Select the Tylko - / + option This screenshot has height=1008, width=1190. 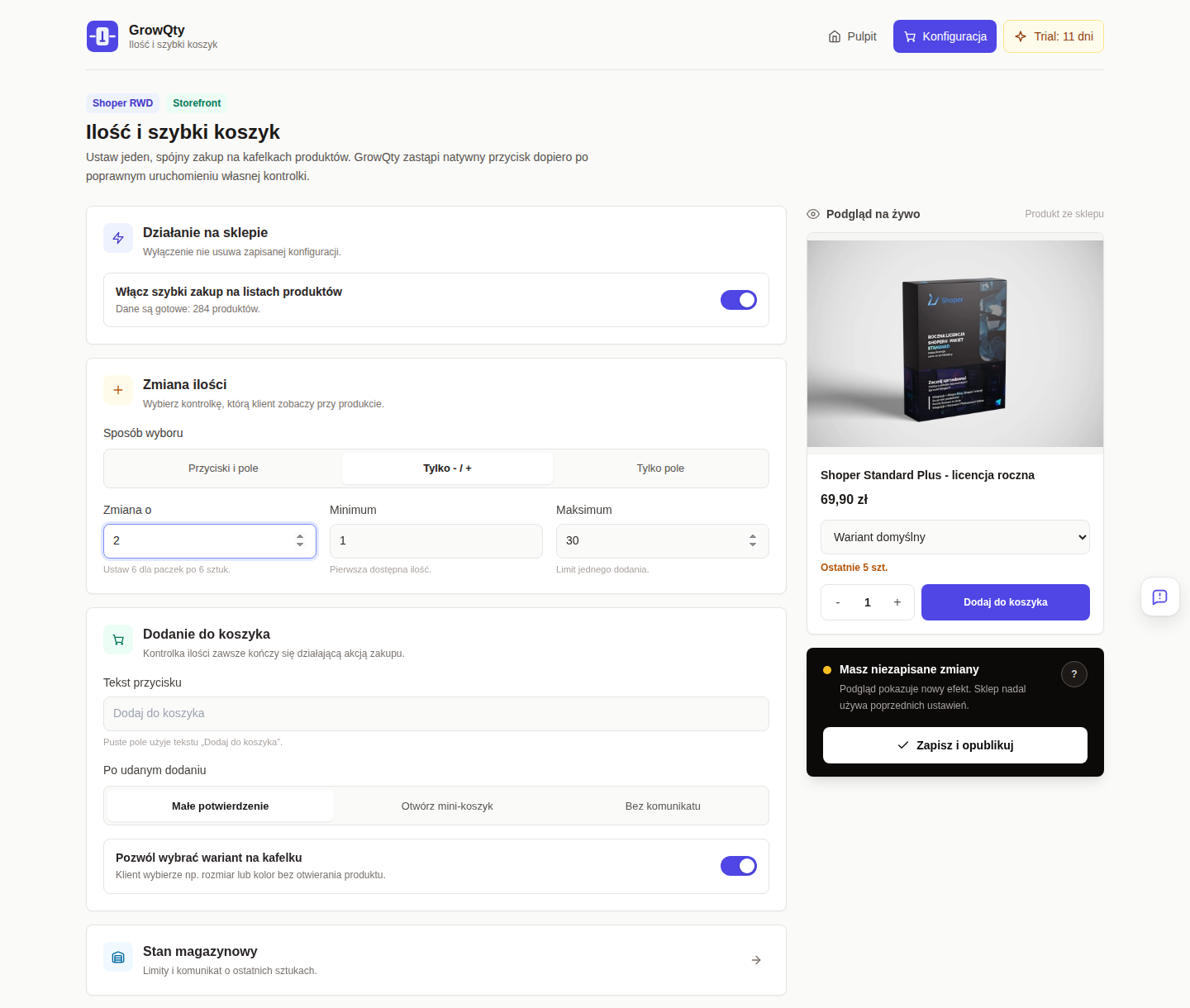[x=447, y=468]
